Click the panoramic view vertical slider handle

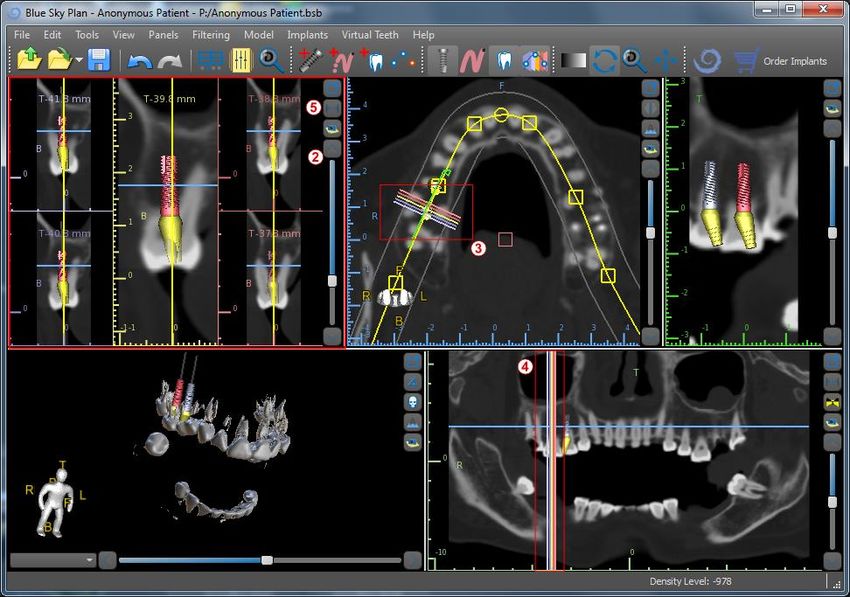[x=832, y=502]
